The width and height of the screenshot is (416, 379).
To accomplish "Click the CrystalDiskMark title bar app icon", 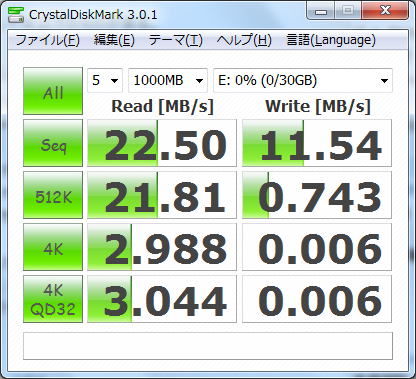I will tap(16, 15).
